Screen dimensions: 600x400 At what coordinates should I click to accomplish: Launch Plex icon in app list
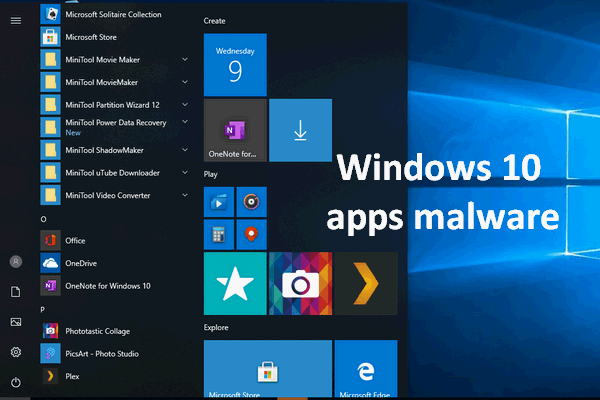[x=51, y=376]
